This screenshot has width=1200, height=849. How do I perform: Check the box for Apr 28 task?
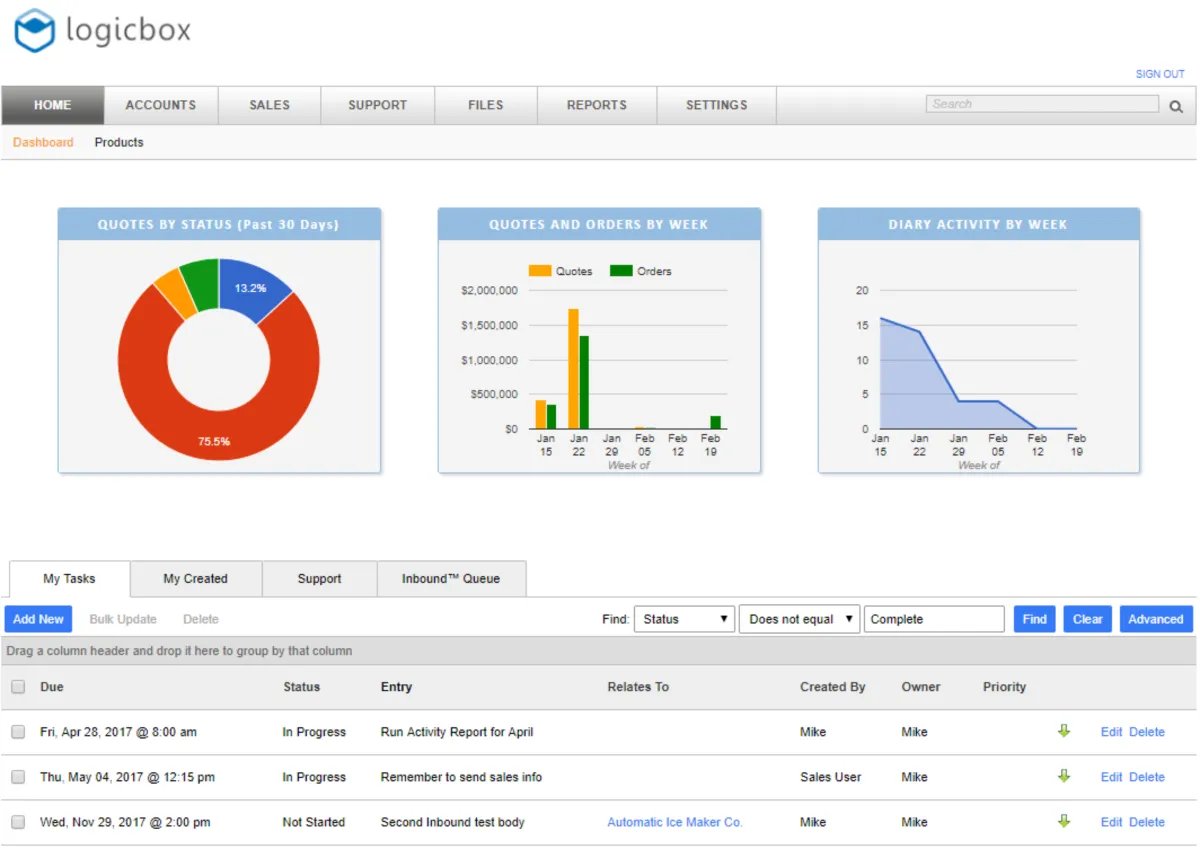click(x=18, y=732)
